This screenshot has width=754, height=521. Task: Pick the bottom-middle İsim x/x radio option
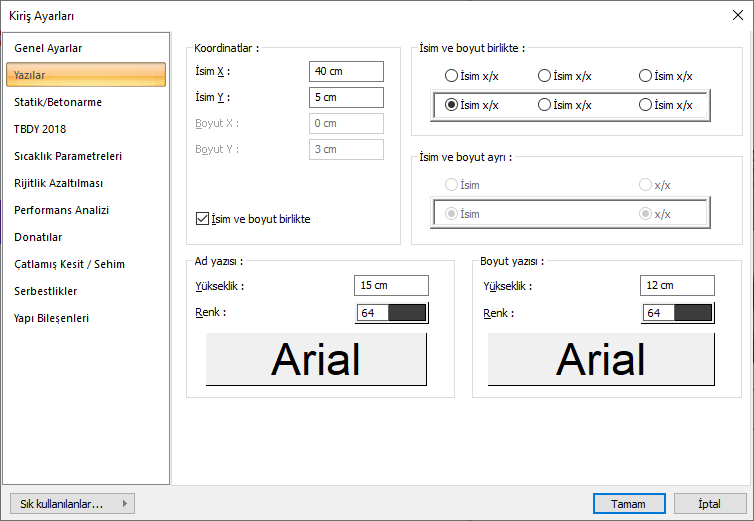click(545, 104)
